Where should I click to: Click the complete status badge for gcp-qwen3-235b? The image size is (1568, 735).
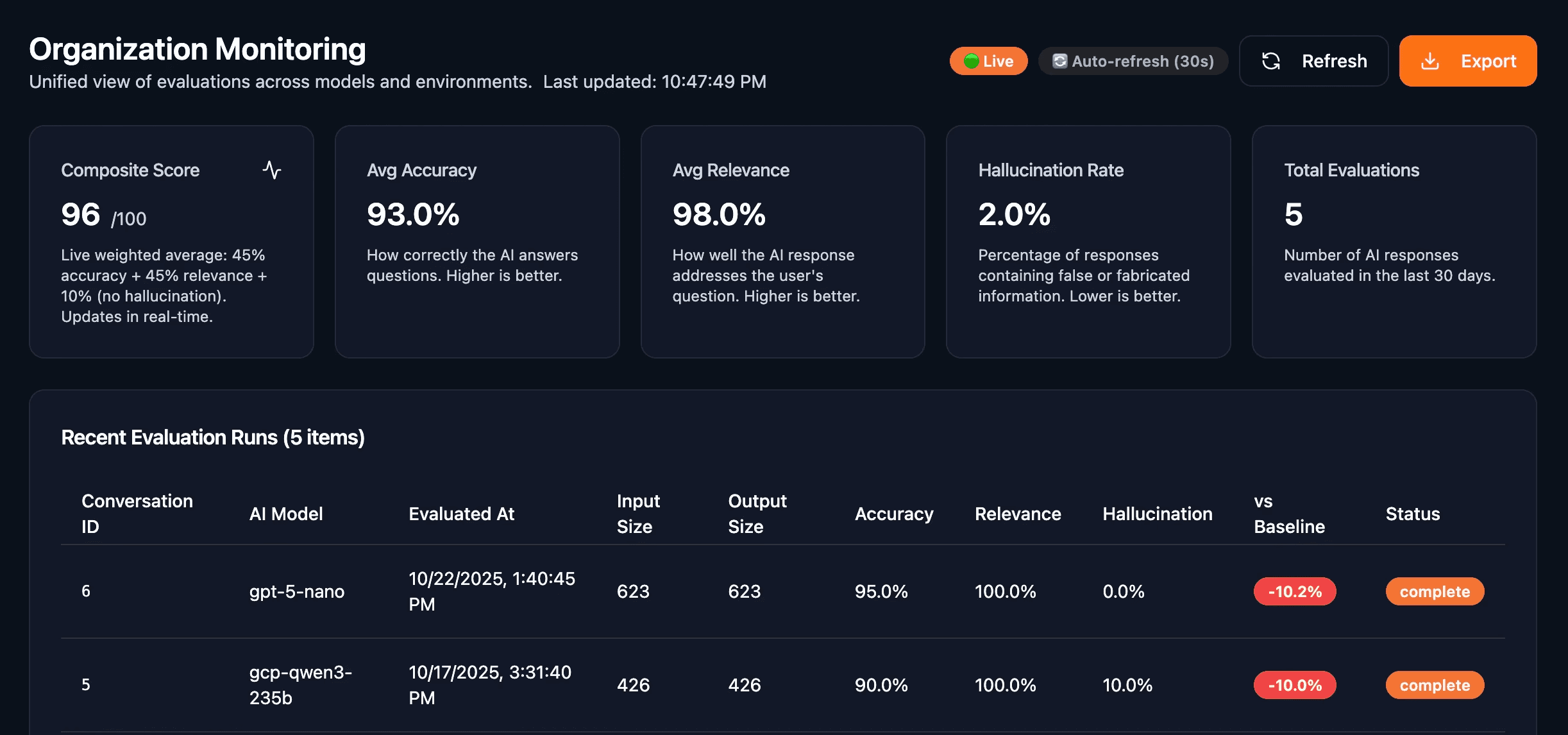[x=1435, y=685]
